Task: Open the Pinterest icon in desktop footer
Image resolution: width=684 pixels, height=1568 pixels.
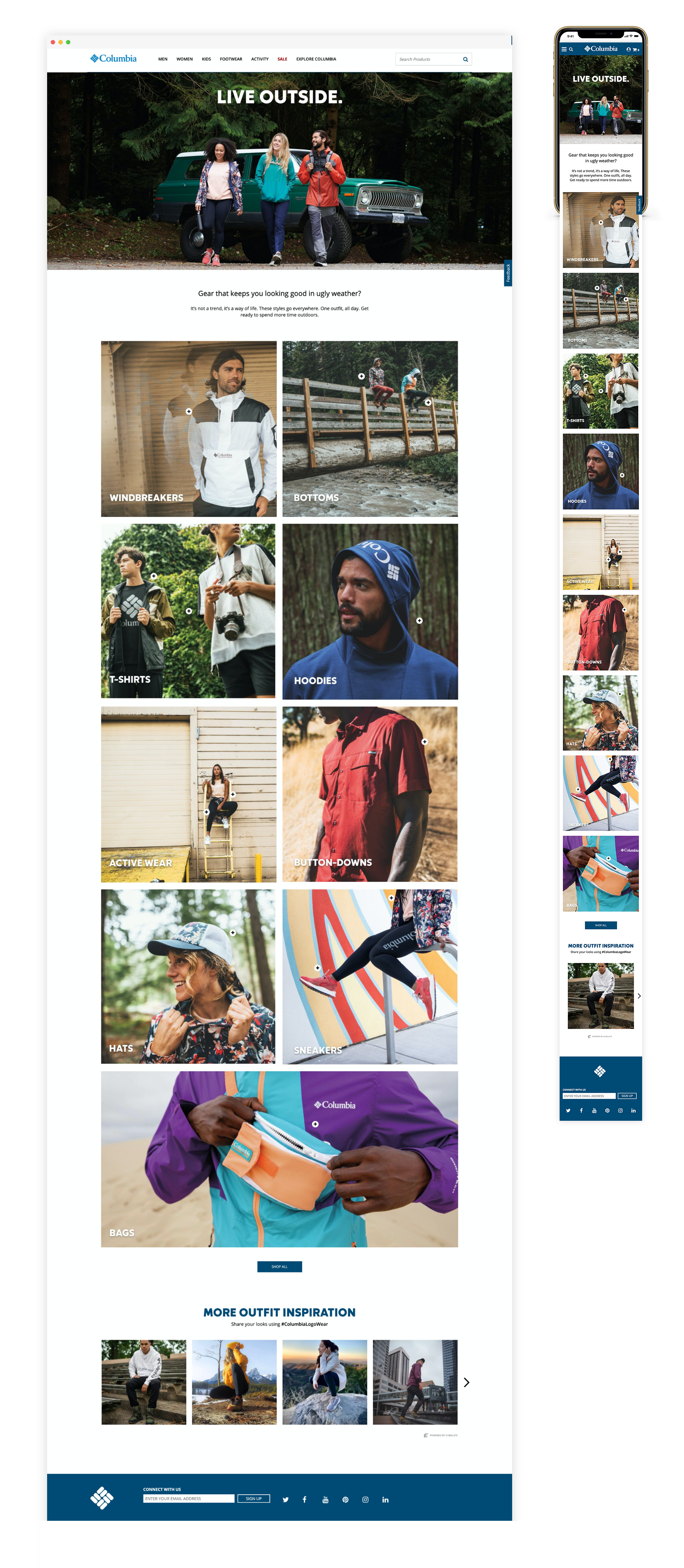Action: tap(345, 1499)
